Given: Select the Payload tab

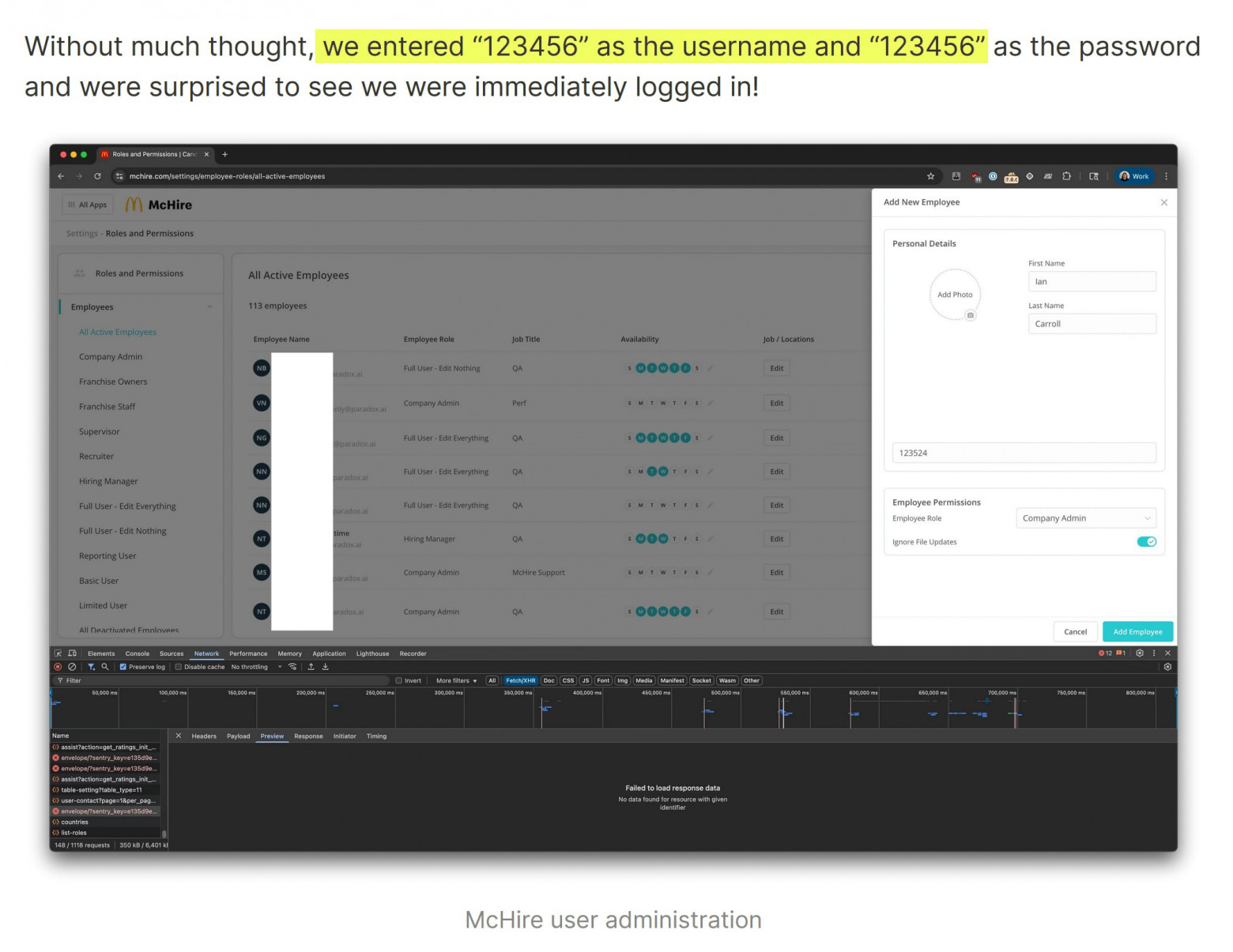Looking at the screenshot, I should 239,736.
